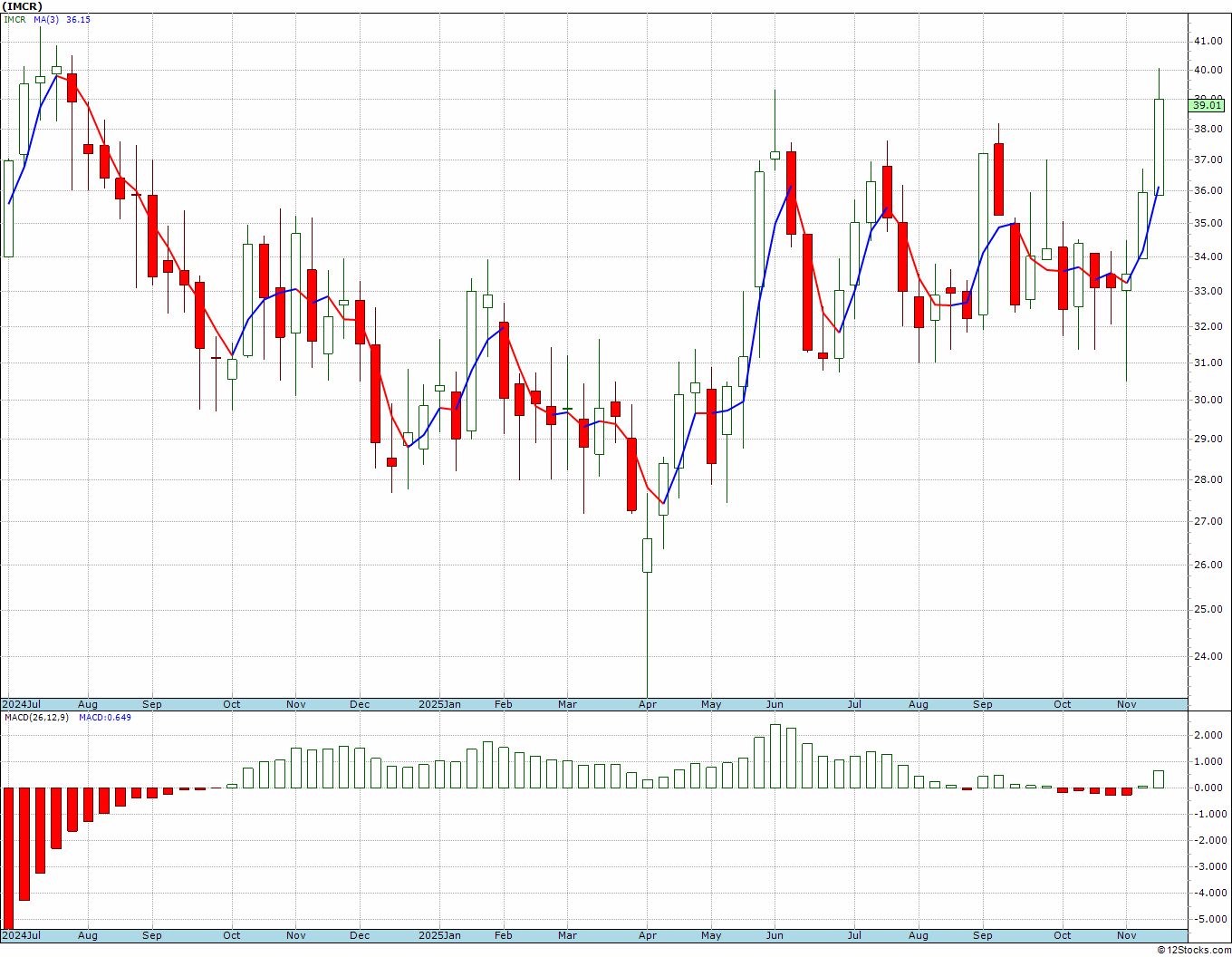1232x957 pixels.
Task: Click the 41.00 price axis label
Action: (1207, 41)
